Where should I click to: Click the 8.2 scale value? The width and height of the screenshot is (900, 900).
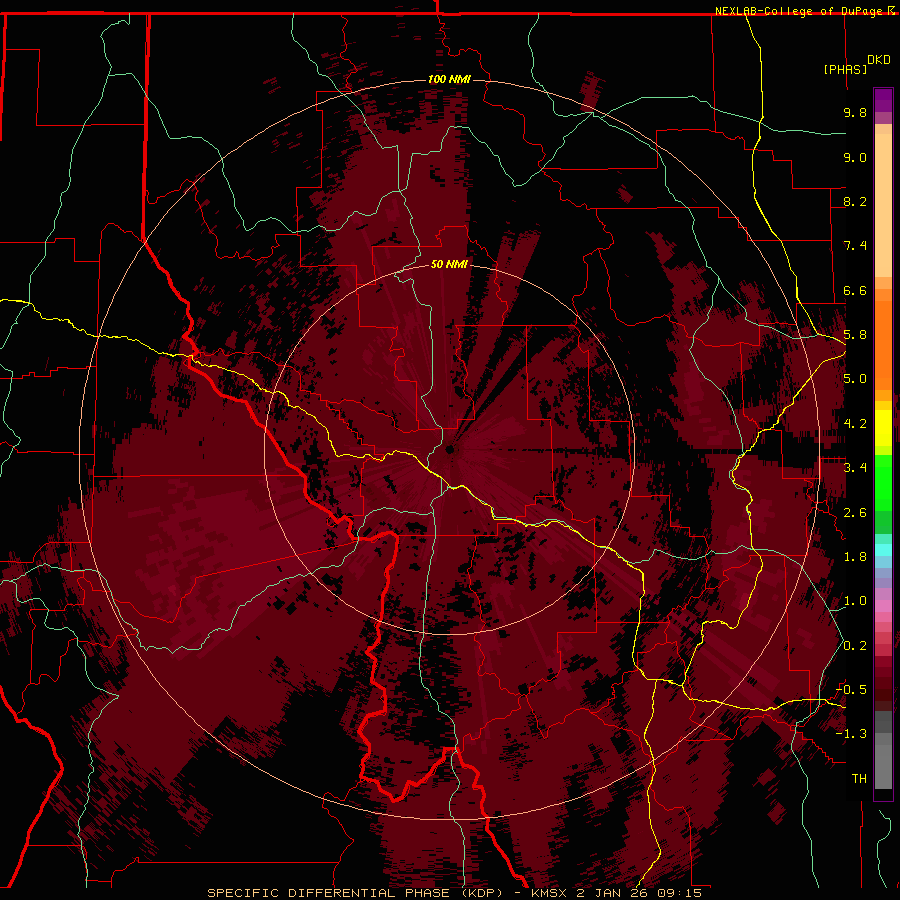[855, 201]
